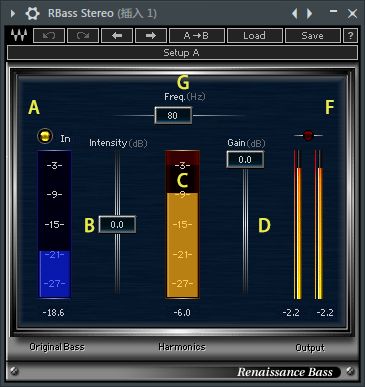Click the Original Bass meter
365x387 pixels.
(54, 224)
